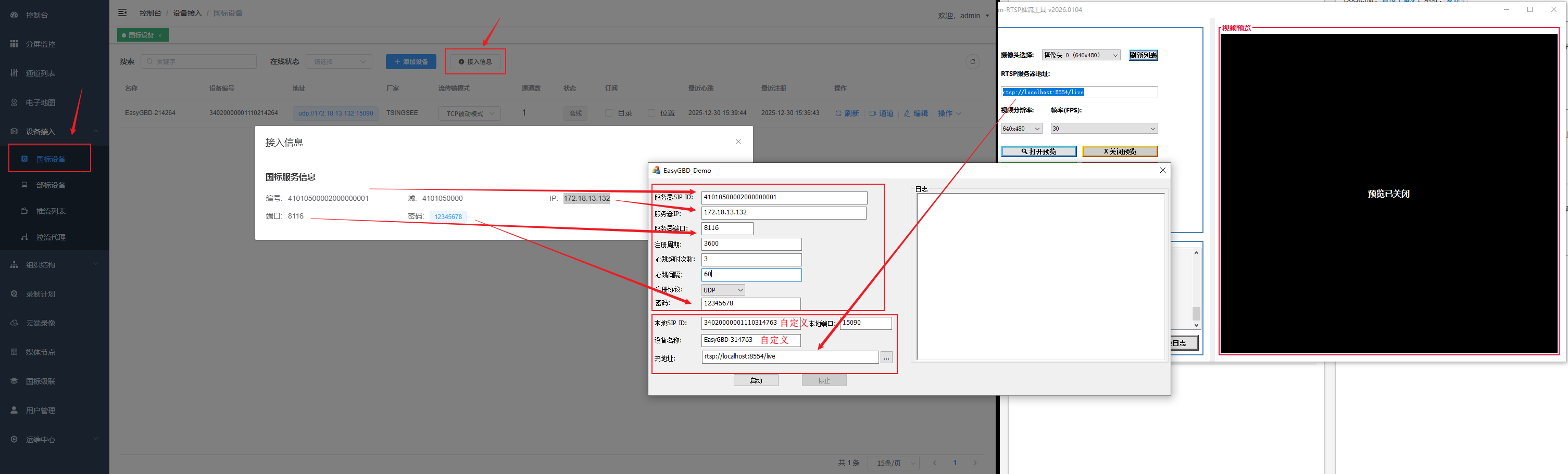Open the 640x480 视频分辨率 dropdown
Image resolution: width=1568 pixels, height=474 pixels.
pyautogui.click(x=1021, y=129)
